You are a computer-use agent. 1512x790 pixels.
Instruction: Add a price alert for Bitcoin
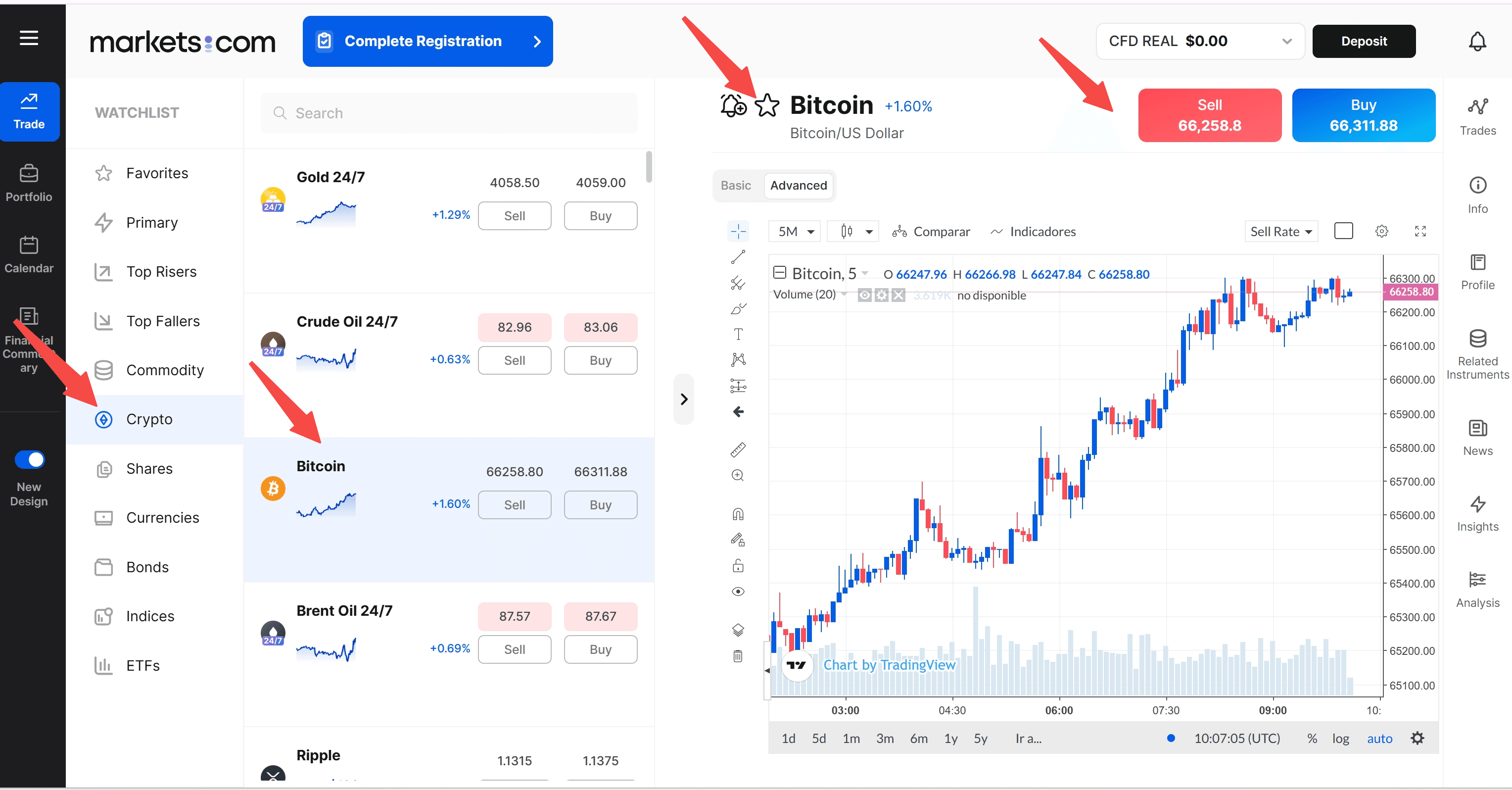click(x=733, y=106)
